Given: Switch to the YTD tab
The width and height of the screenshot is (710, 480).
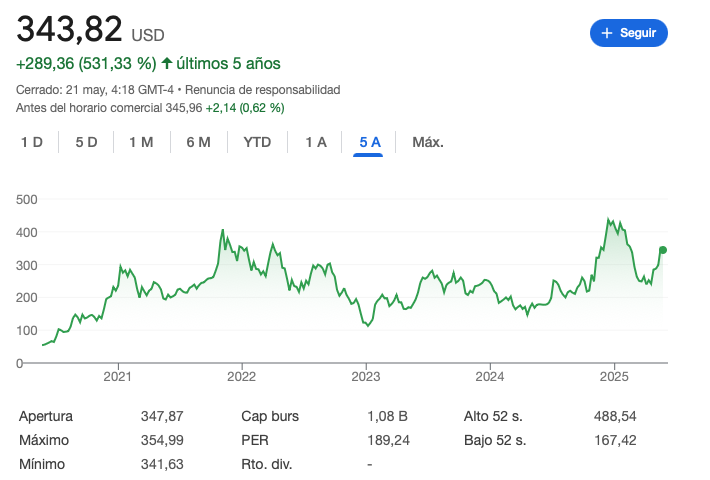Looking at the screenshot, I should [257, 142].
